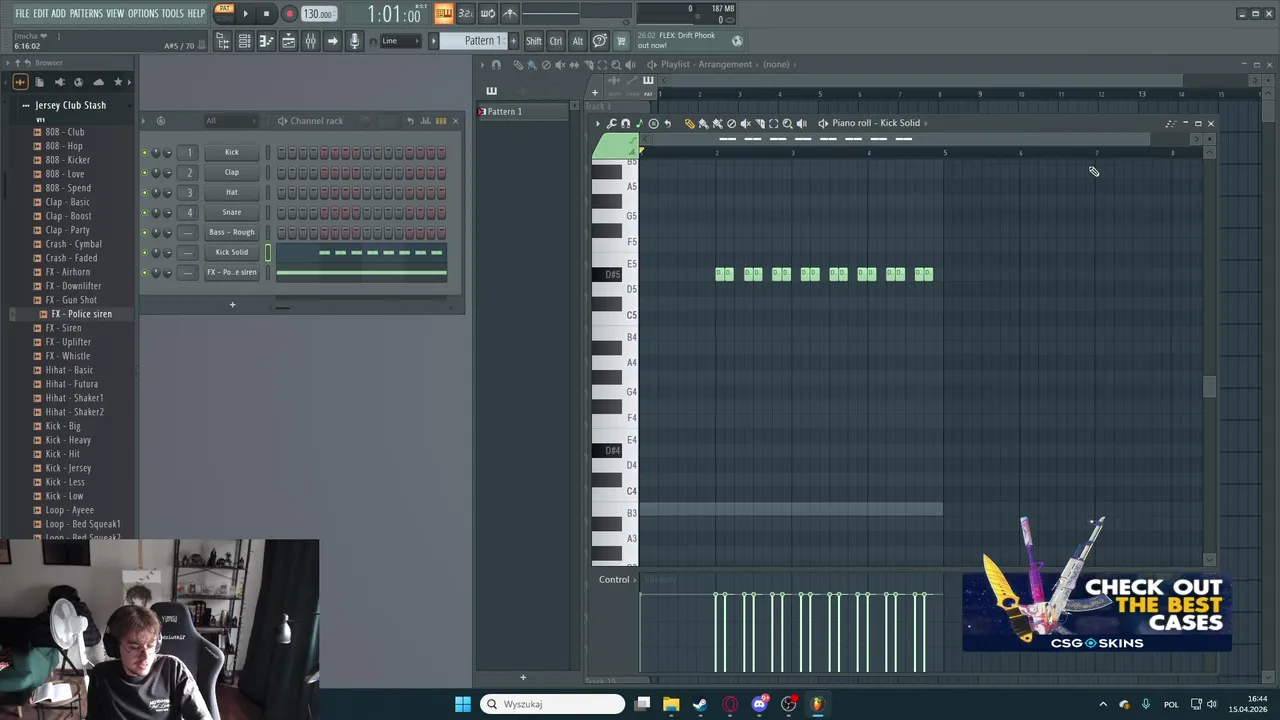Open Playlist options menu arrow
The height and width of the screenshot is (720, 1280).
click(482, 64)
